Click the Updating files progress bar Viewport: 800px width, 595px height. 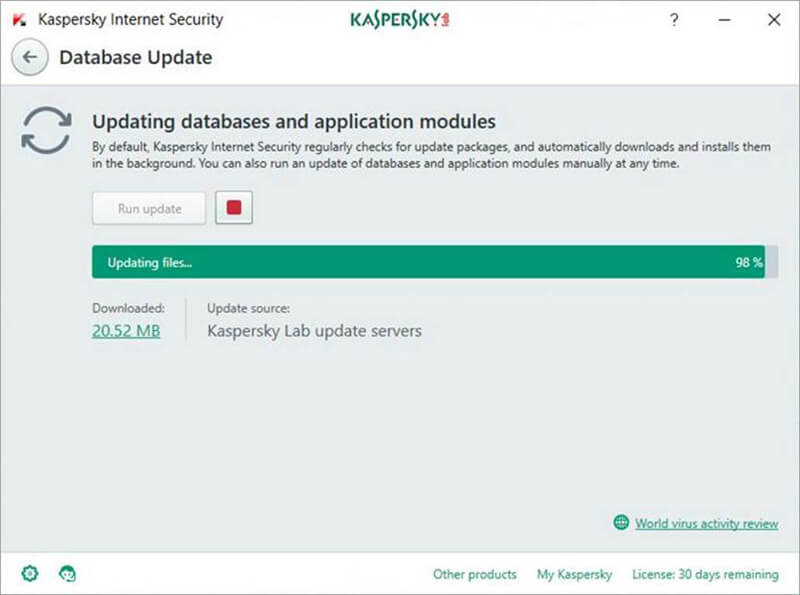click(435, 262)
